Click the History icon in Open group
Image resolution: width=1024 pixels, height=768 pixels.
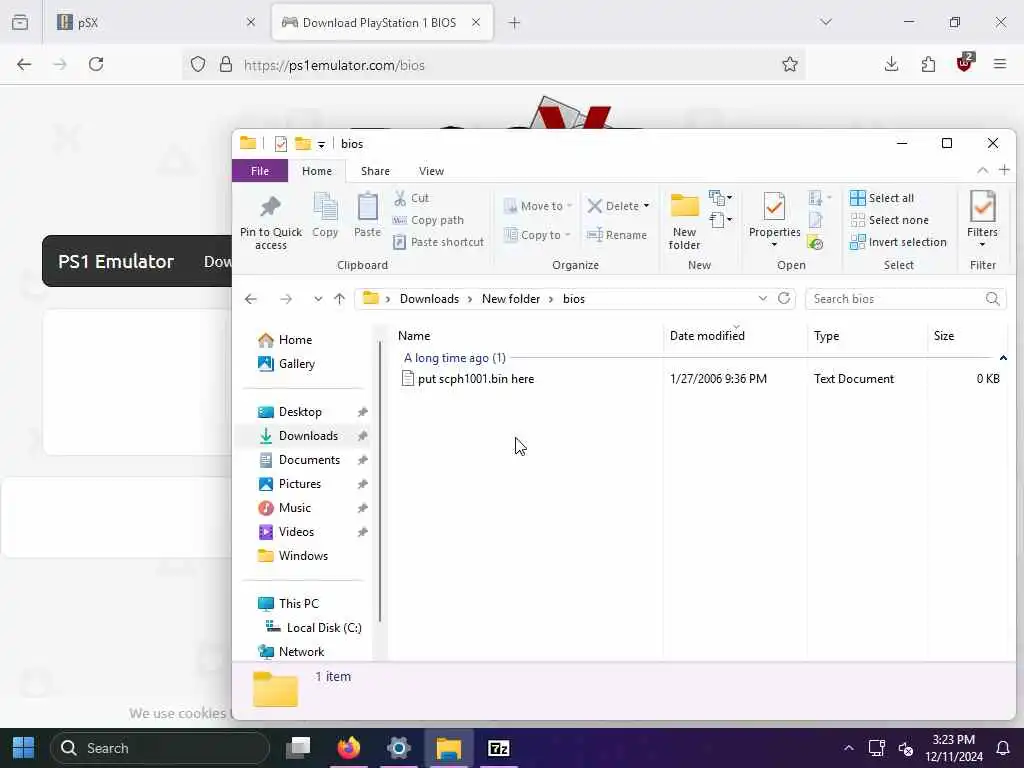(x=815, y=243)
